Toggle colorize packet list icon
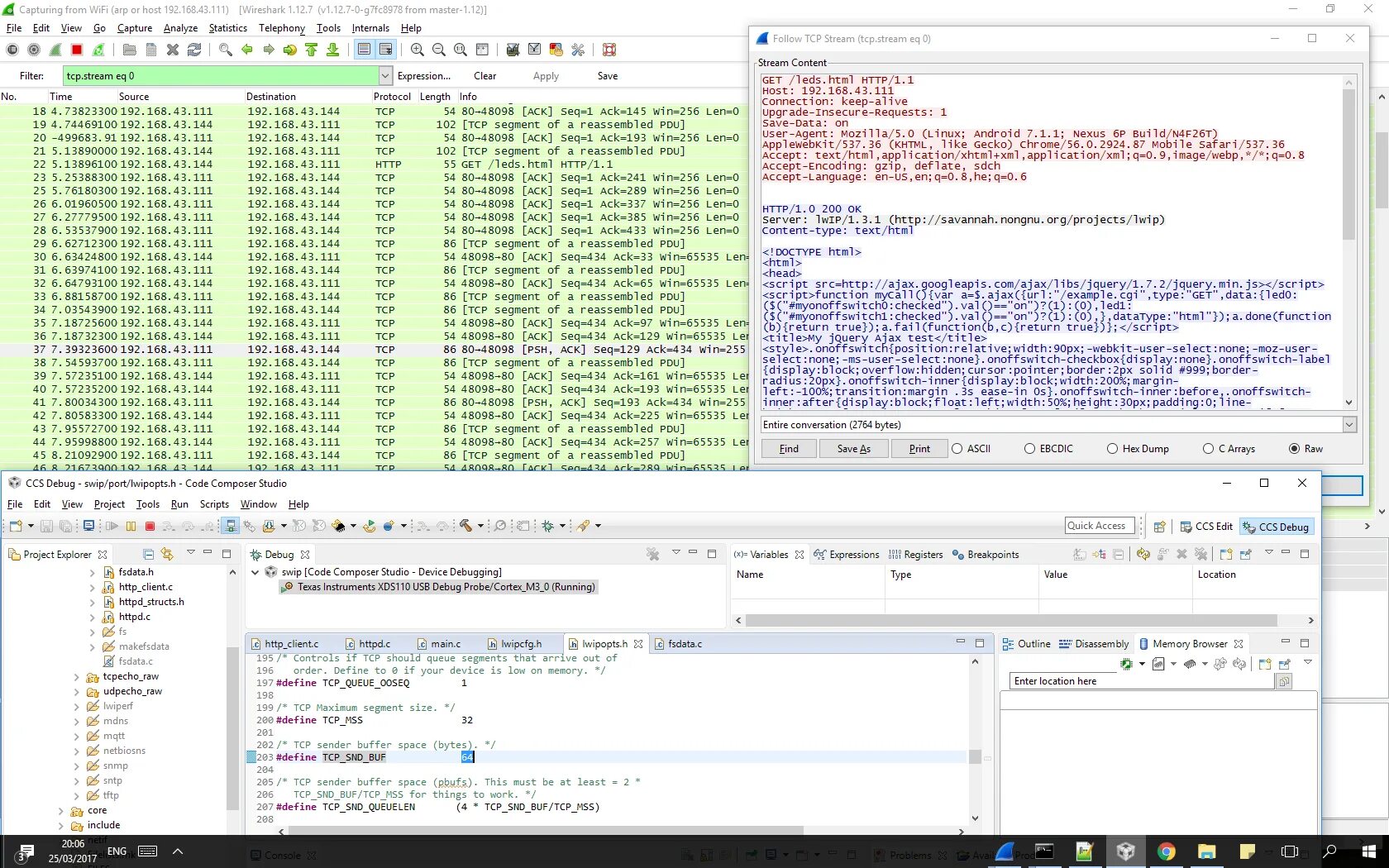 click(x=364, y=50)
